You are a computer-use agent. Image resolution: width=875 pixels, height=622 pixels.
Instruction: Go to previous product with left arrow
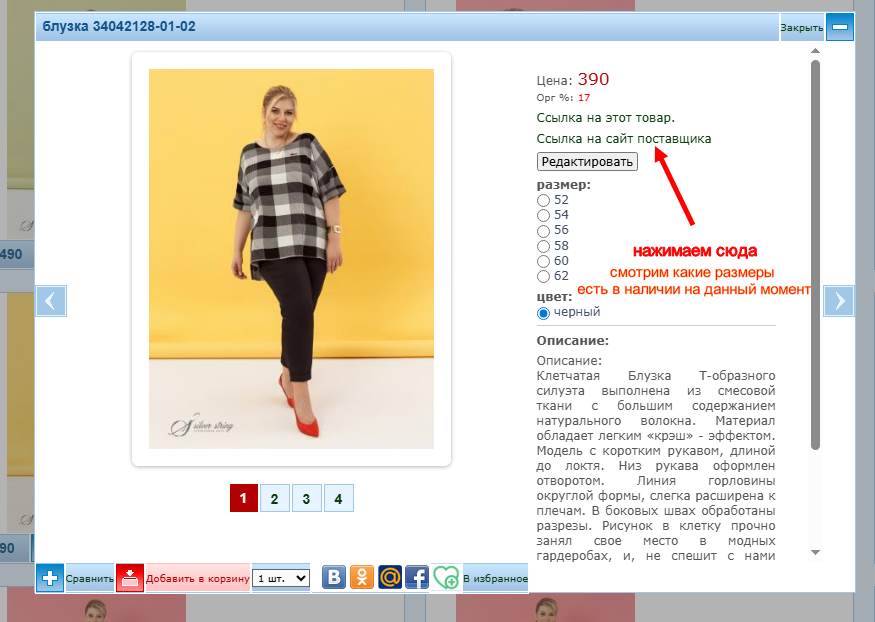click(x=51, y=301)
